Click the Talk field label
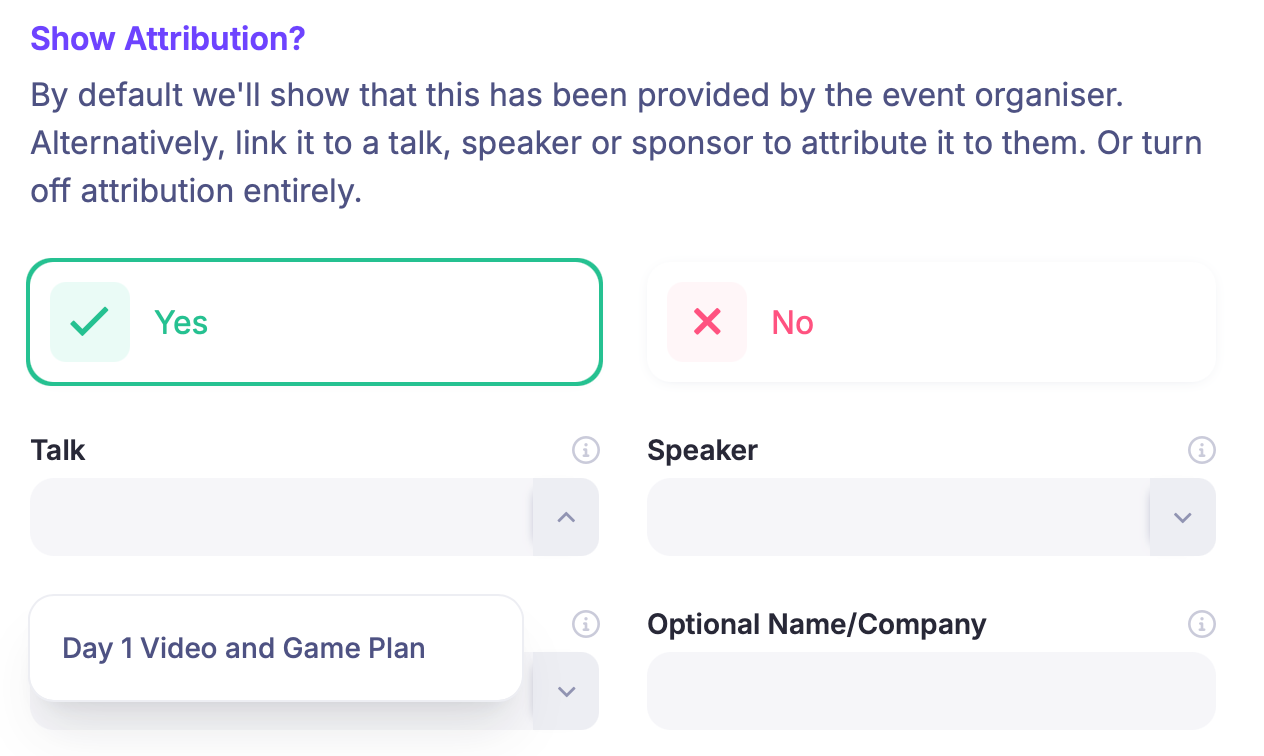The height and width of the screenshot is (756, 1264). pyautogui.click(x=58, y=450)
